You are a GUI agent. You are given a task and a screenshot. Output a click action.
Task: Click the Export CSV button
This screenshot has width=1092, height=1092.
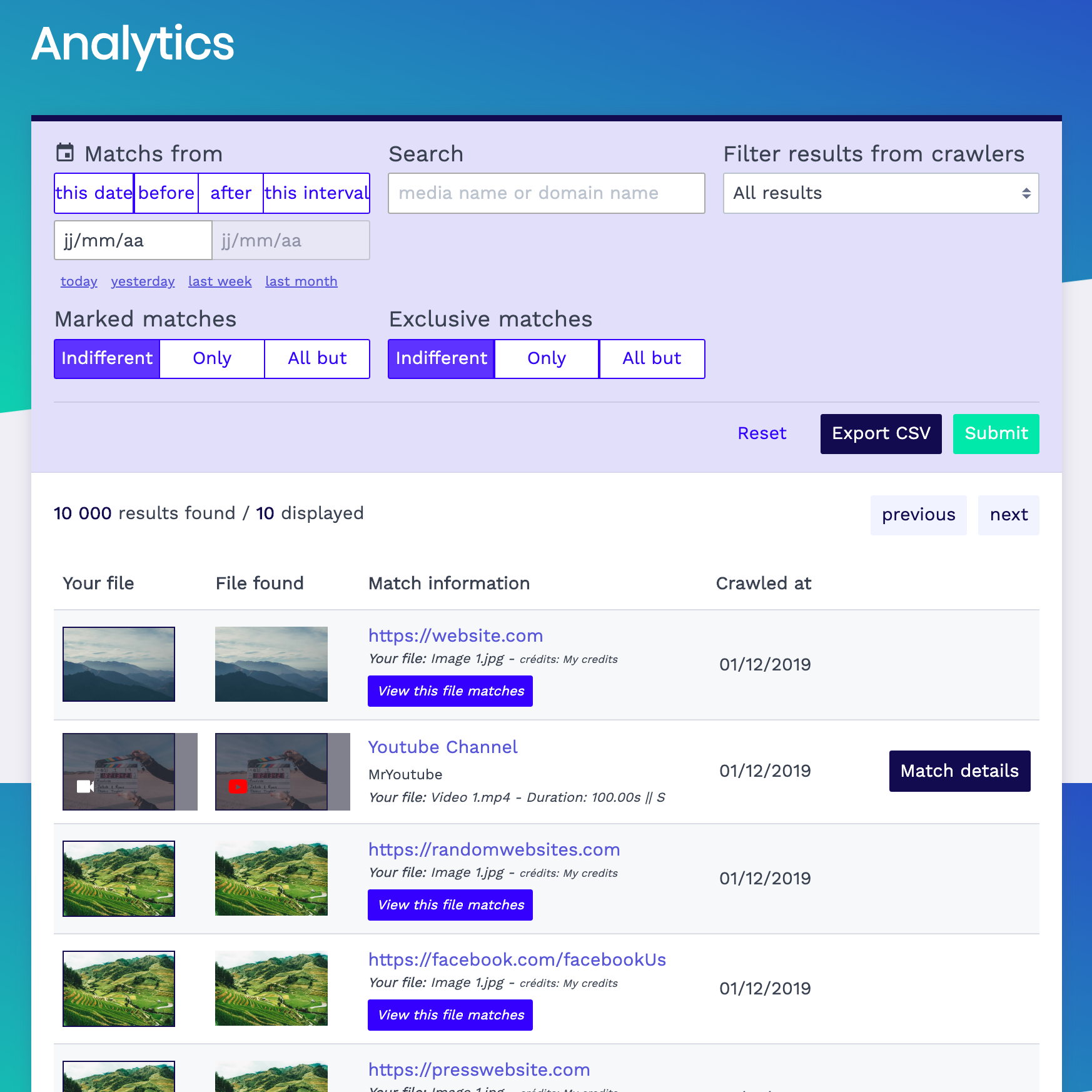(881, 433)
